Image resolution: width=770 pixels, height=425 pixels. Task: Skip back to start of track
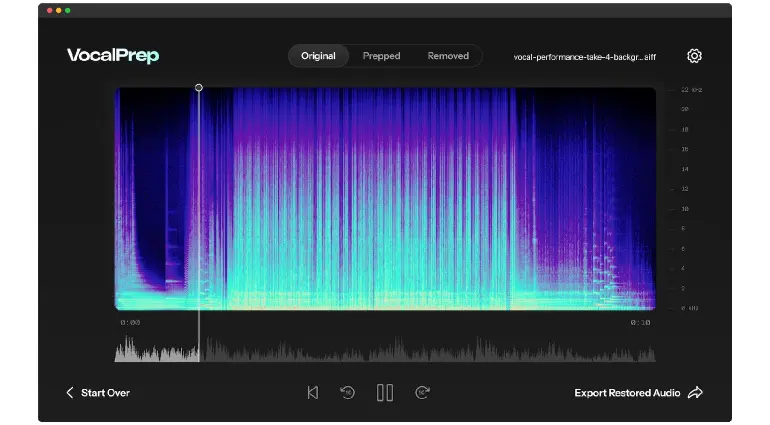click(313, 393)
